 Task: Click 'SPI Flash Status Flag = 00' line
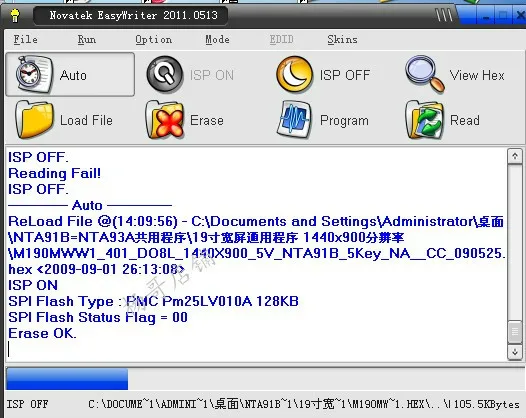pos(98,317)
